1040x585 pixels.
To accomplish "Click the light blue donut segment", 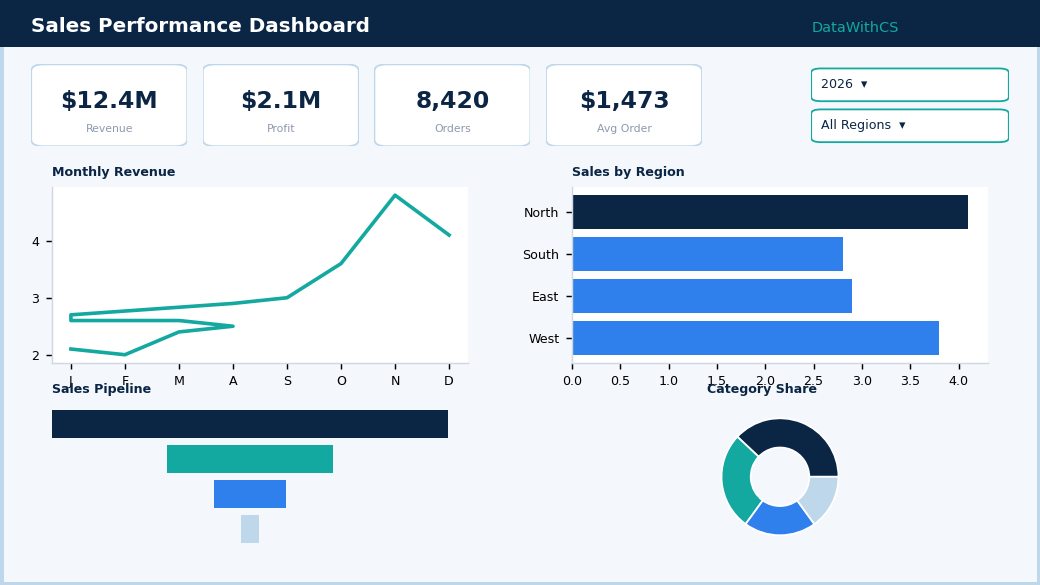I will click(x=821, y=497).
